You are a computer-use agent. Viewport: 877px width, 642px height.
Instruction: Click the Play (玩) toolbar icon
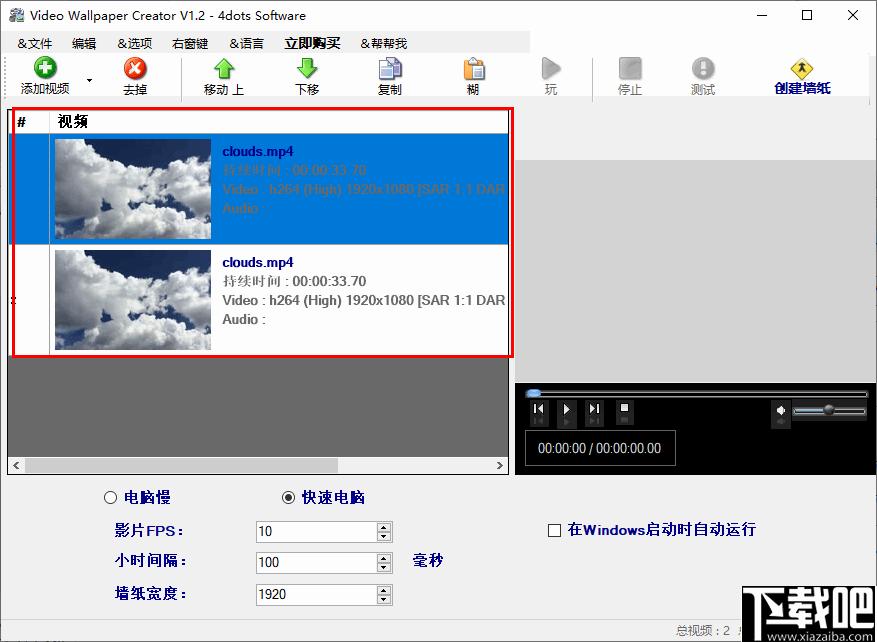(551, 69)
